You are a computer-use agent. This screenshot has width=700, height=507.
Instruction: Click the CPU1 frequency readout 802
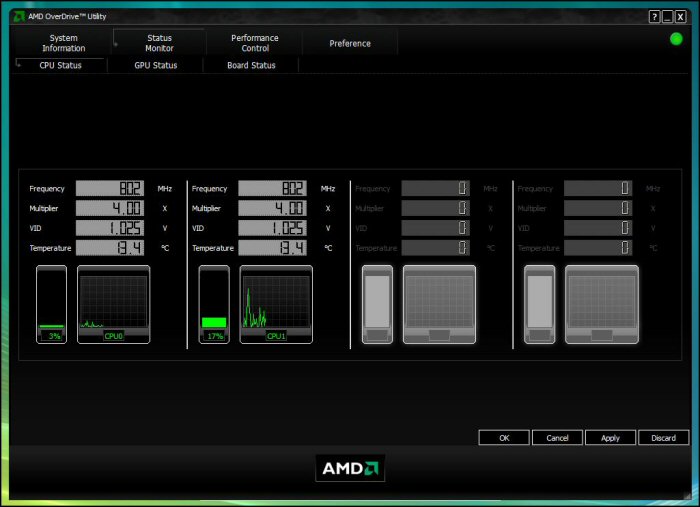[272, 188]
